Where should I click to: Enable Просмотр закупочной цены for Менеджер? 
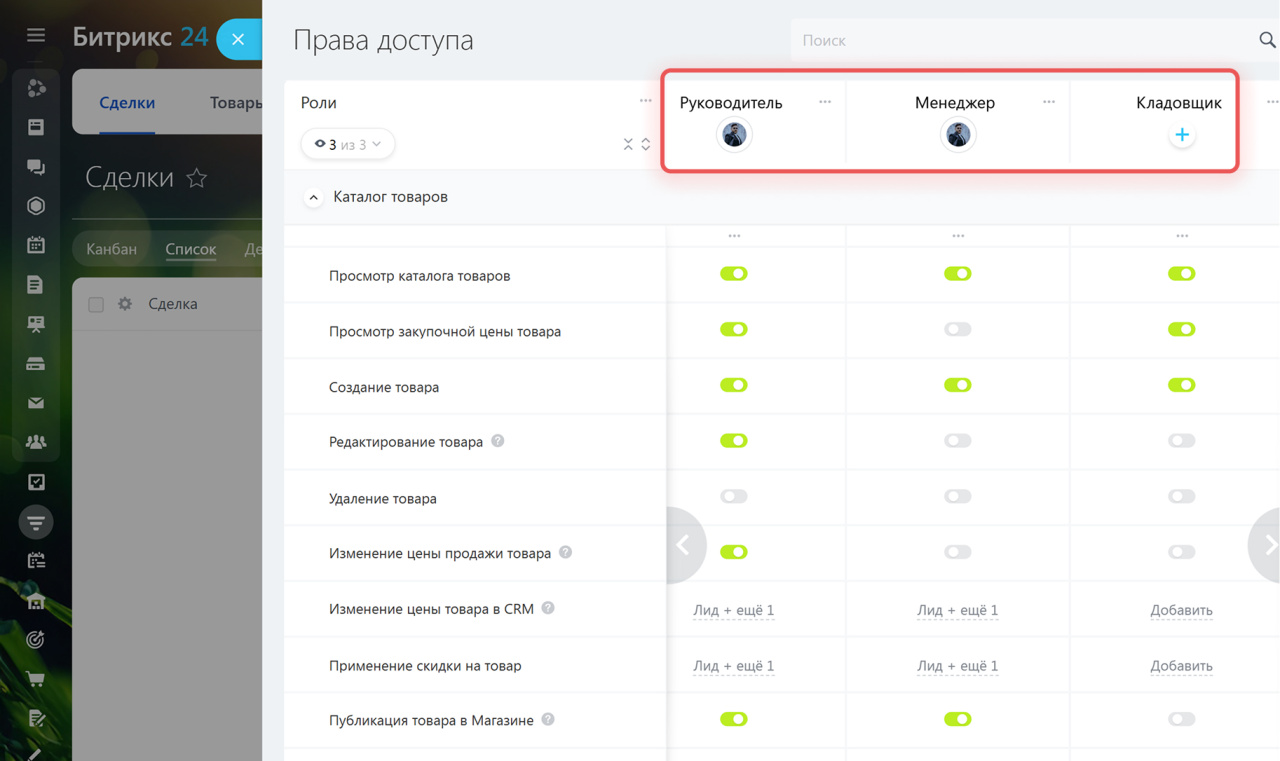pos(958,329)
